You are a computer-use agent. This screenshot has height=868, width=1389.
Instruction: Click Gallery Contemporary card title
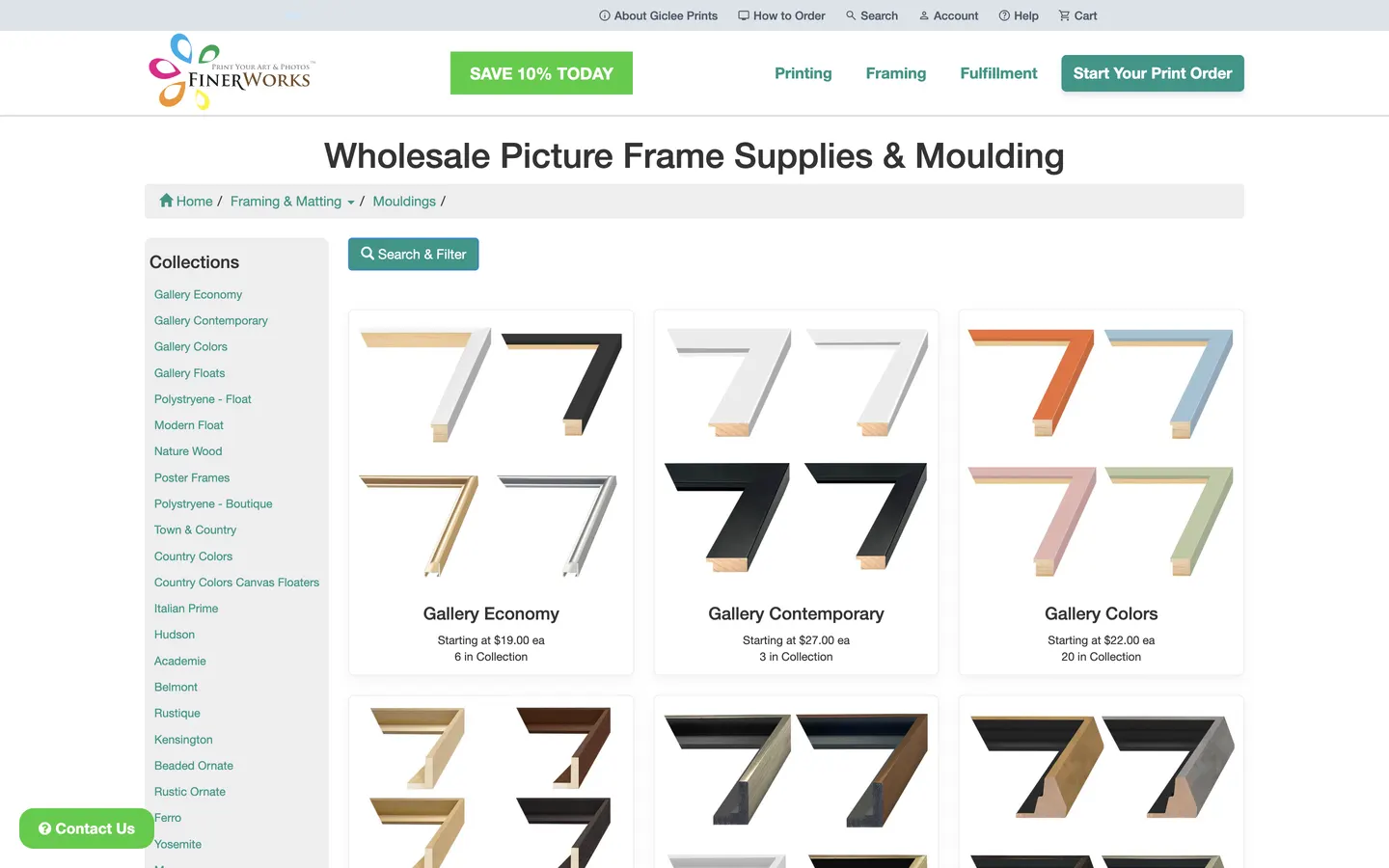pos(796,613)
